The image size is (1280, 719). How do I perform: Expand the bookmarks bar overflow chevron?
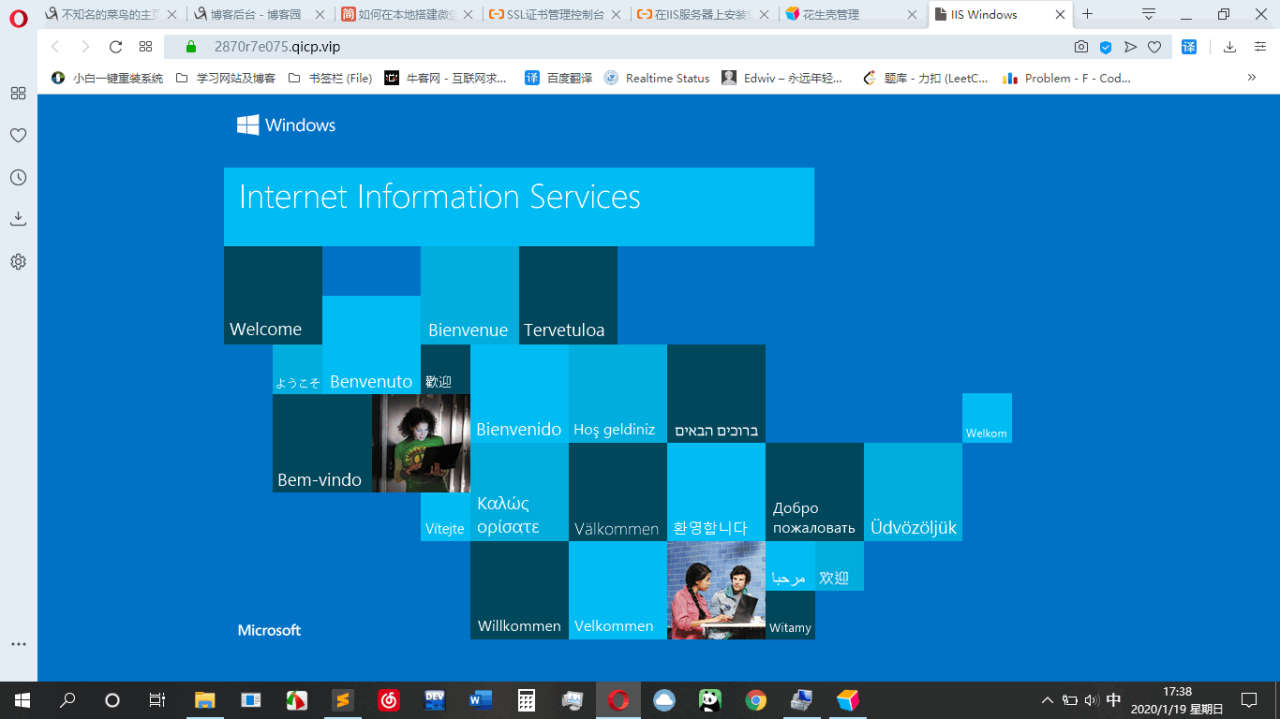click(1251, 77)
